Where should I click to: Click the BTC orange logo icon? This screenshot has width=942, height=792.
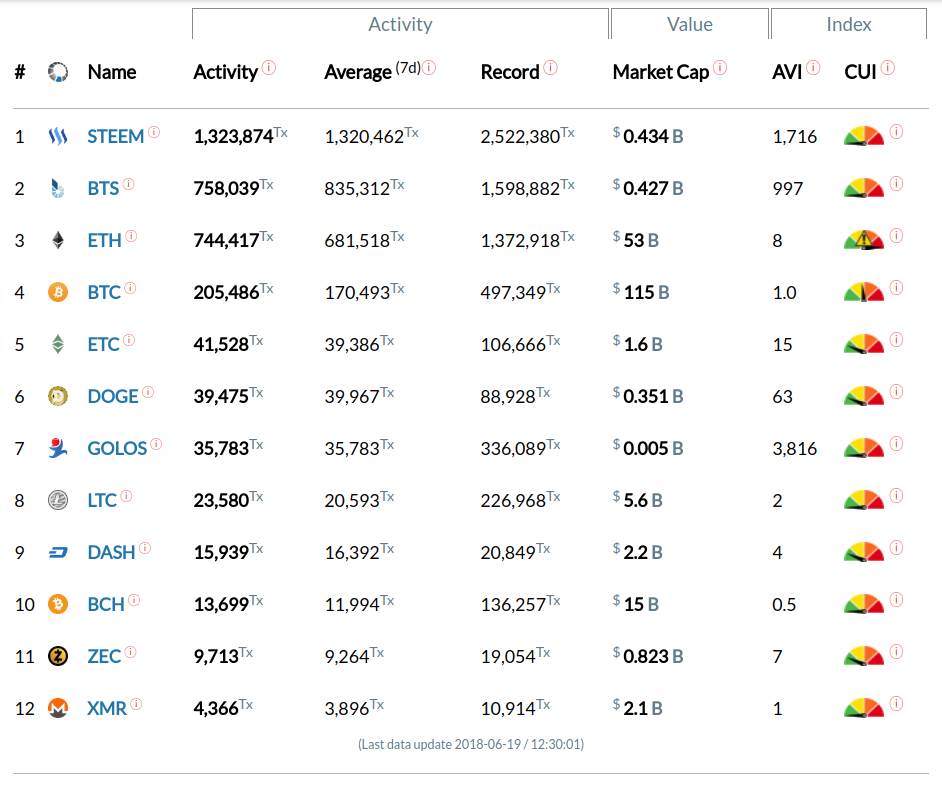[x=58, y=293]
